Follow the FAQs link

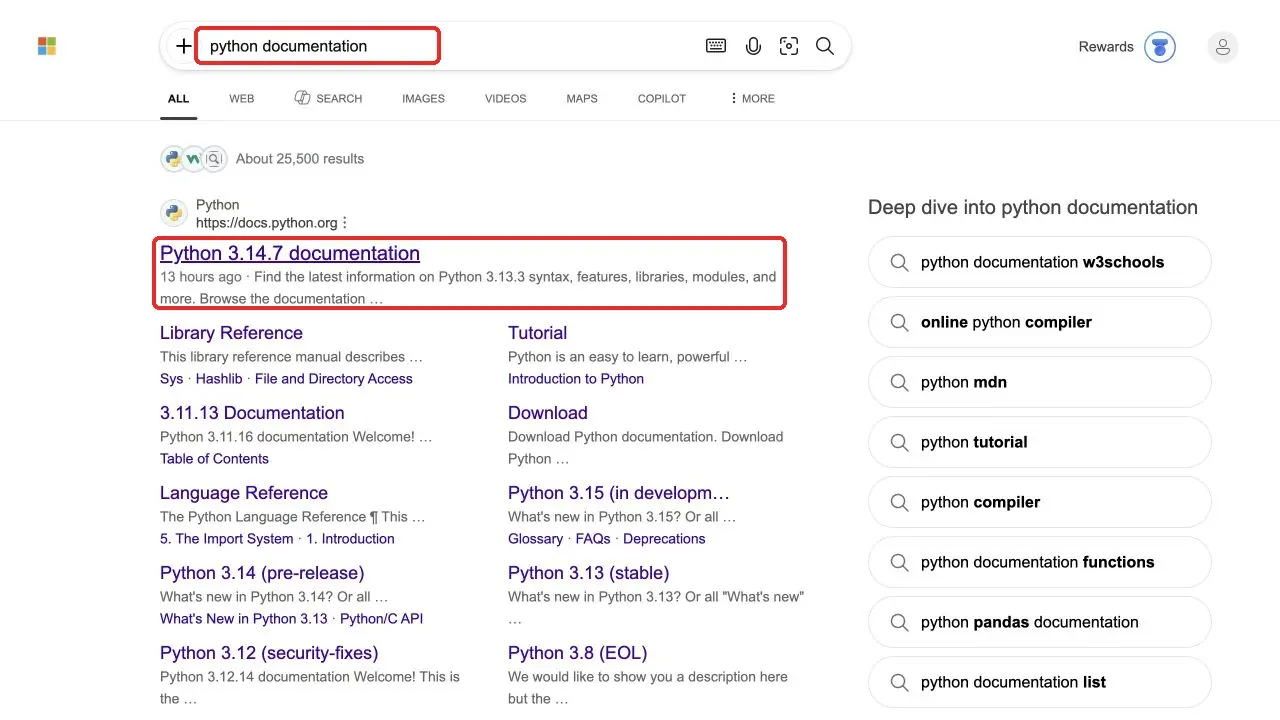[x=593, y=539]
